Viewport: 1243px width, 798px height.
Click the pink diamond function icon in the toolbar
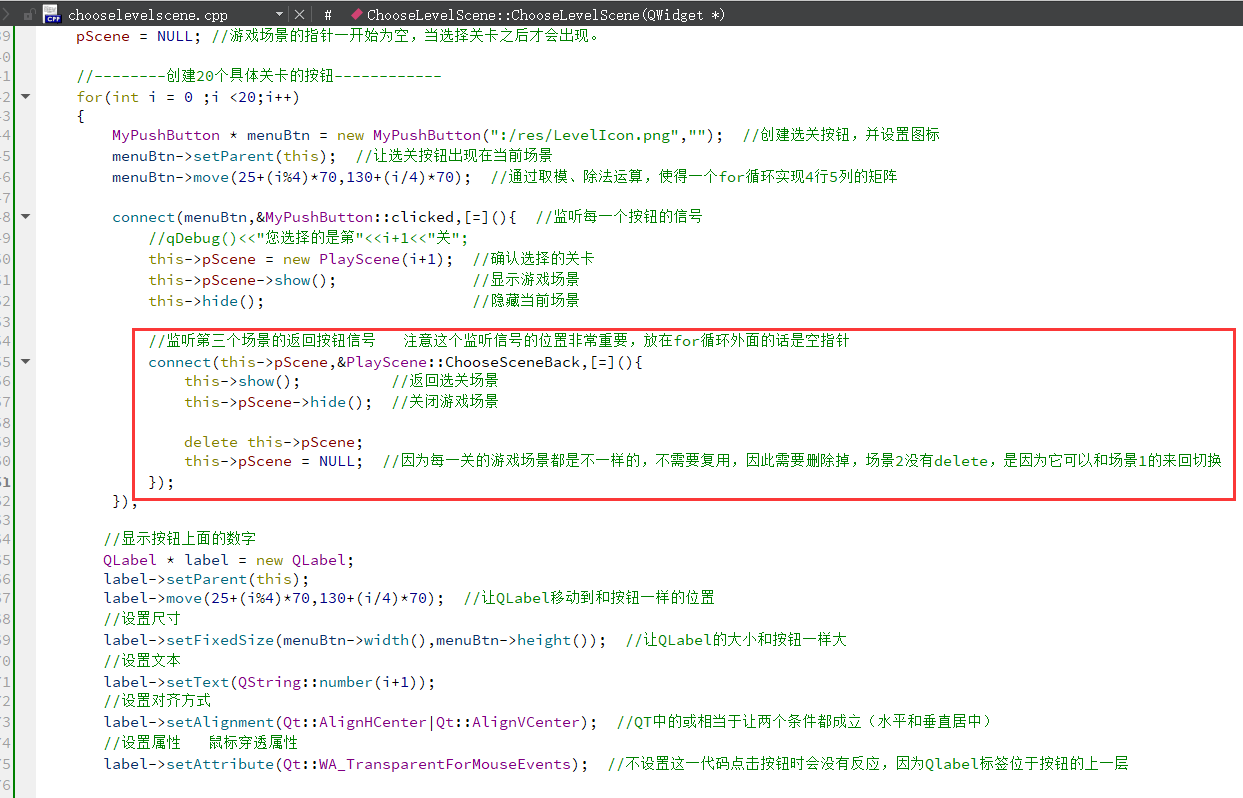coord(356,15)
